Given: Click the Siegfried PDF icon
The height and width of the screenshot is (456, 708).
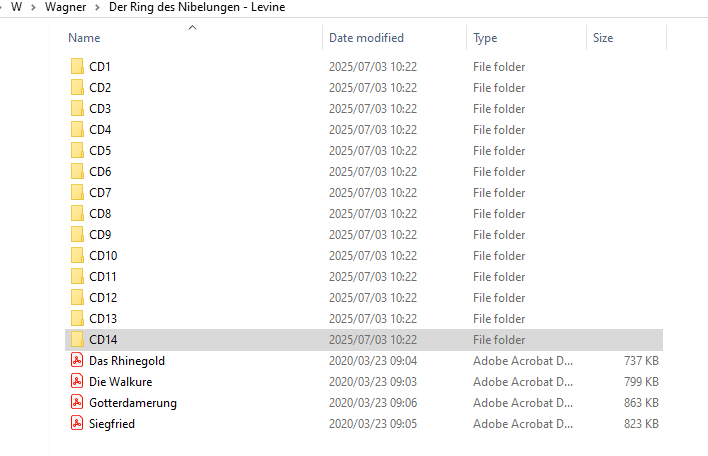Looking at the screenshot, I should [x=77, y=424].
